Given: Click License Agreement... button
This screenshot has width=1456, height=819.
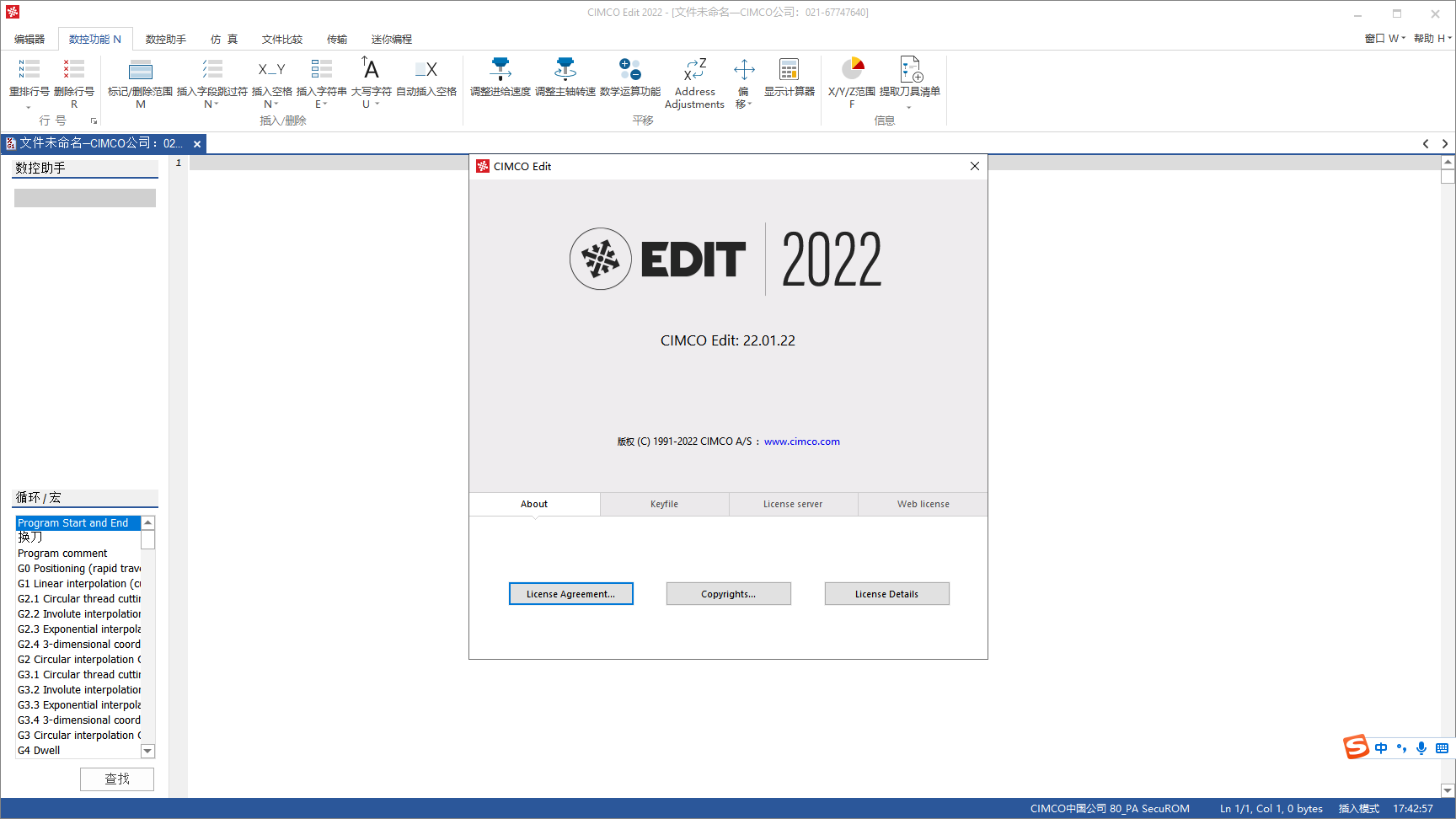Looking at the screenshot, I should (x=570, y=594).
